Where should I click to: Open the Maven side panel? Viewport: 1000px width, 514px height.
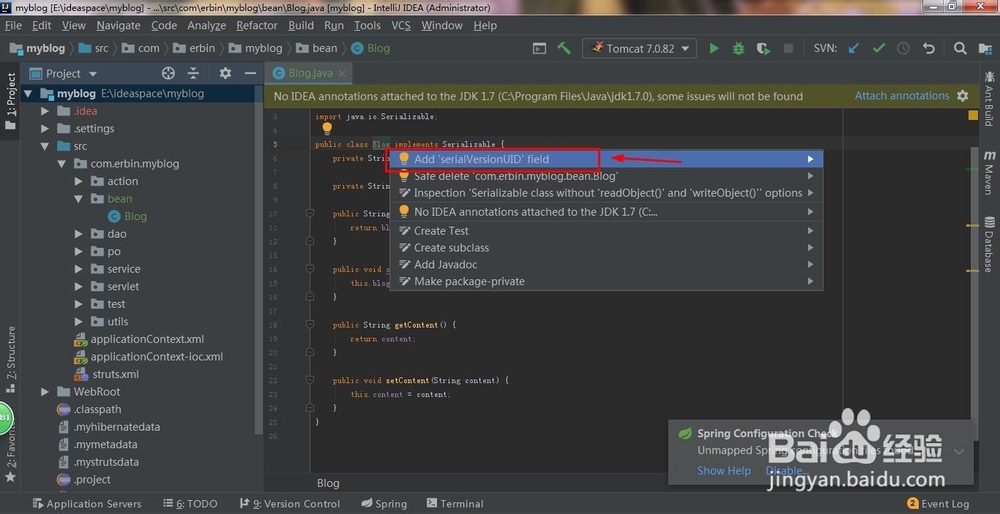989,173
